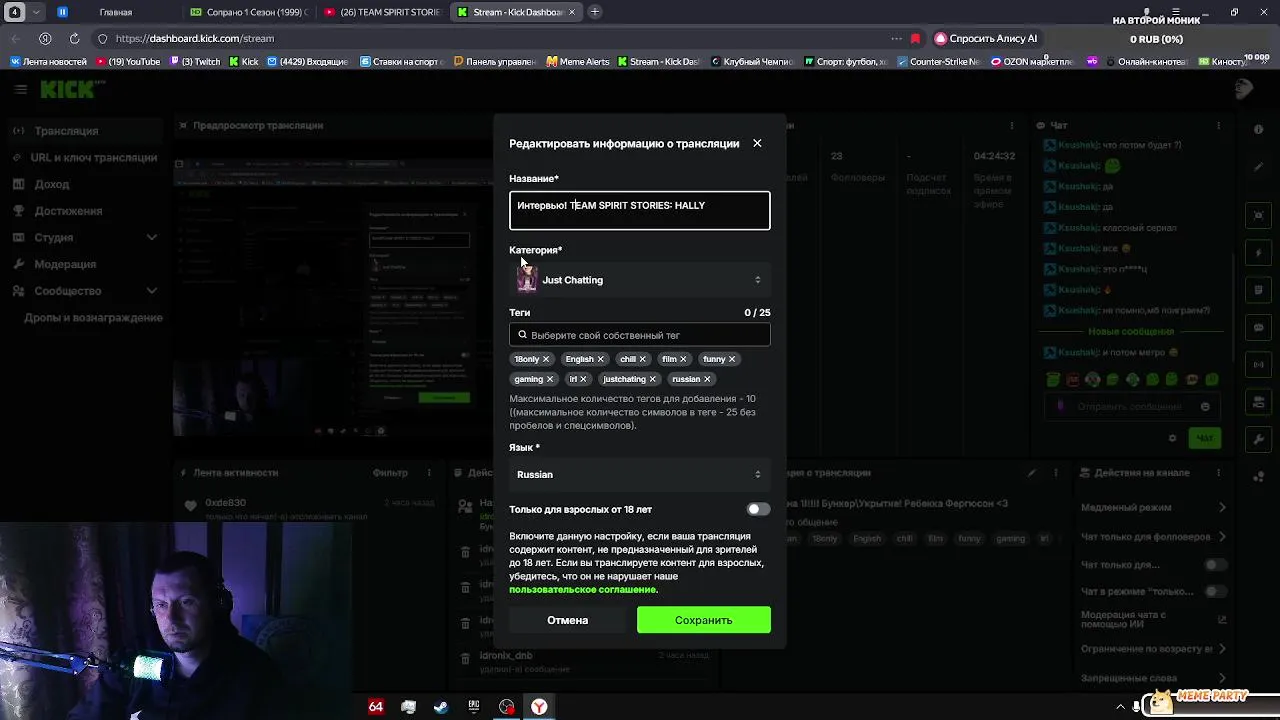The height and width of the screenshot is (720, 1280).
Task: Click the Kick logo
Action: click(70, 89)
